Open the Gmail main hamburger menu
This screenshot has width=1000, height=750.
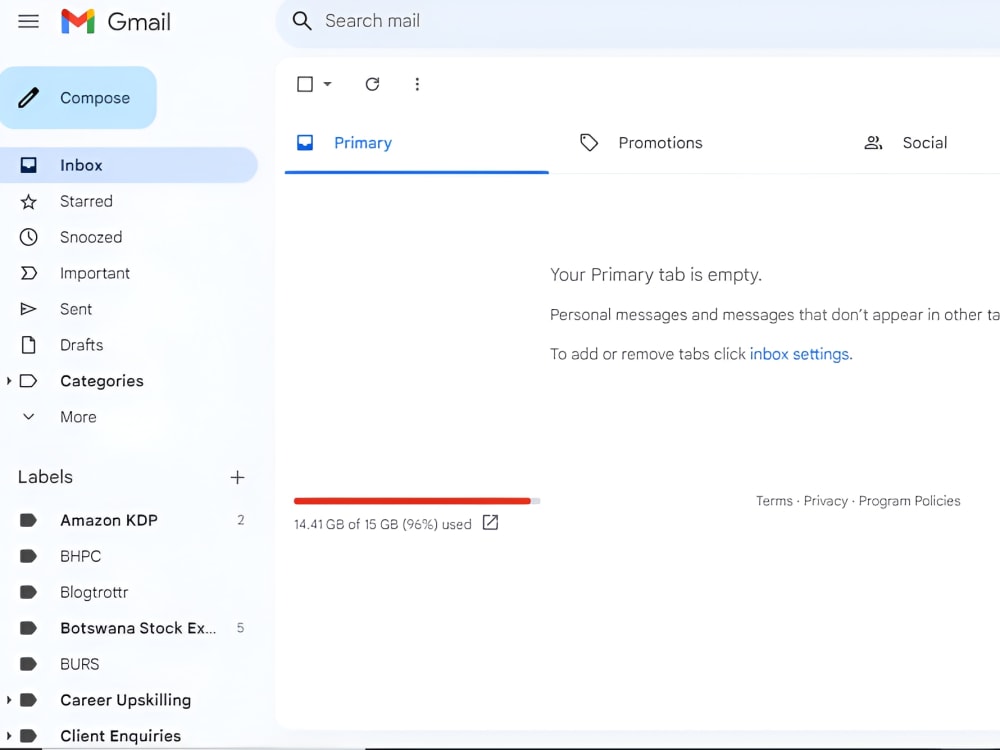(x=28, y=20)
